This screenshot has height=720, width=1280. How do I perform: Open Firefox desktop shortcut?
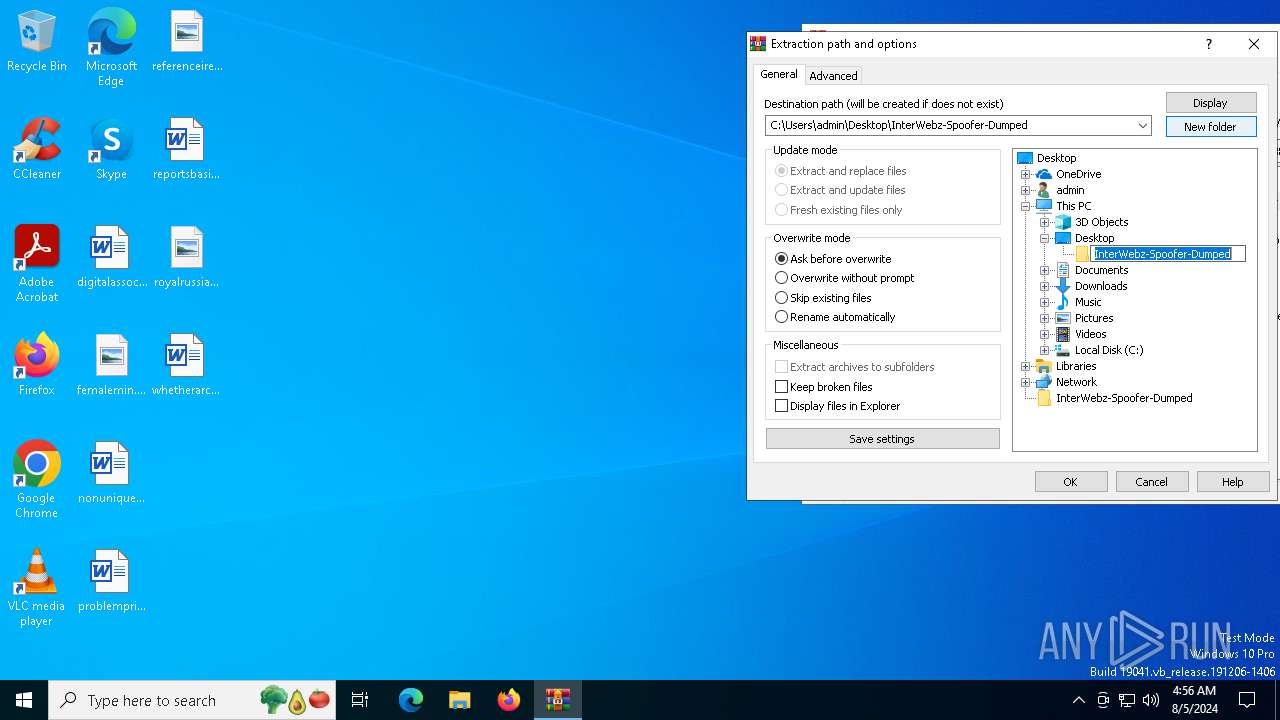(37, 365)
